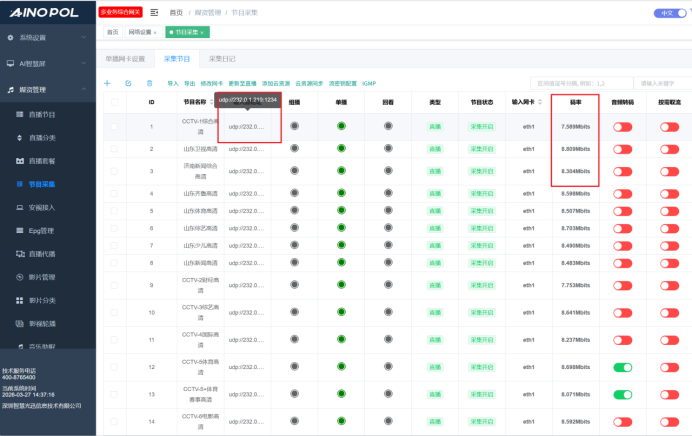Switch to the 单播网卡设置 tab
692x436 pixels.
[x=125, y=59]
